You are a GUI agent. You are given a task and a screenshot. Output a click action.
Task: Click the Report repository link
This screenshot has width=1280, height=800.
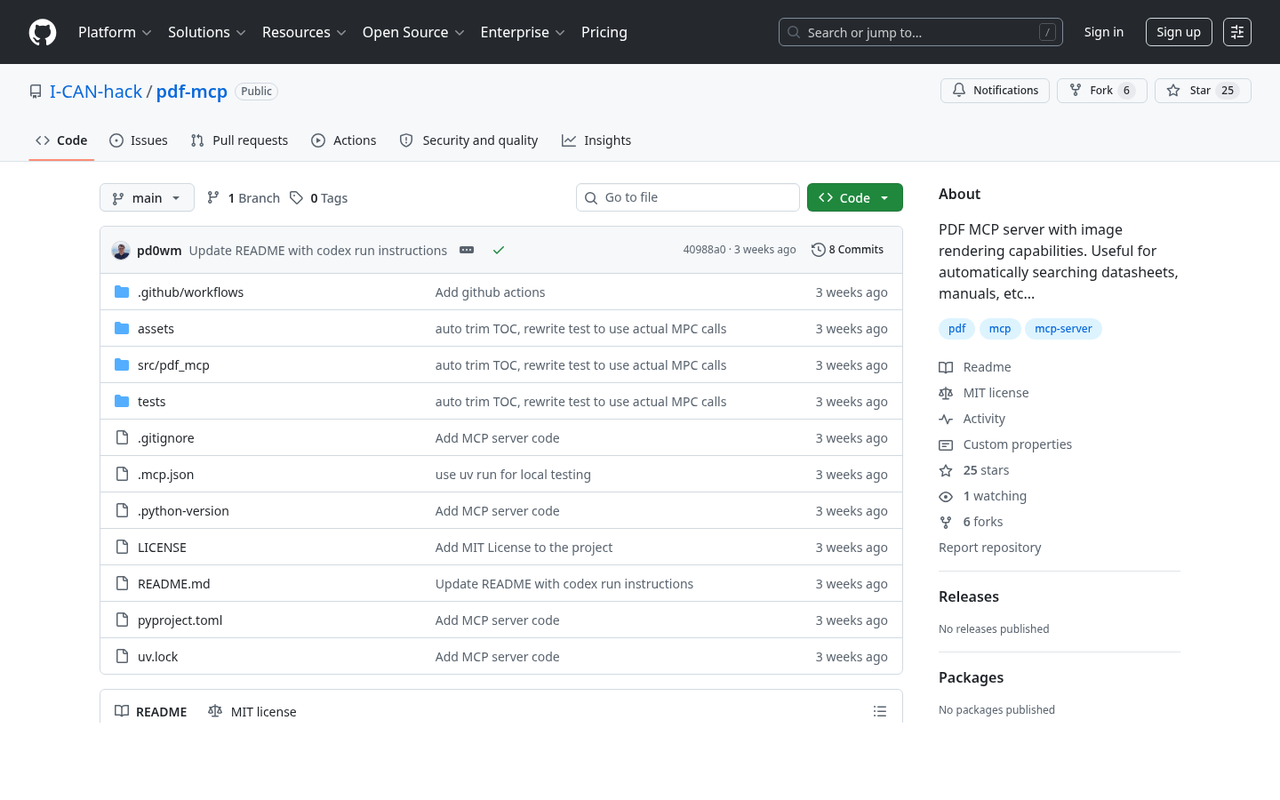pyautogui.click(x=989, y=547)
